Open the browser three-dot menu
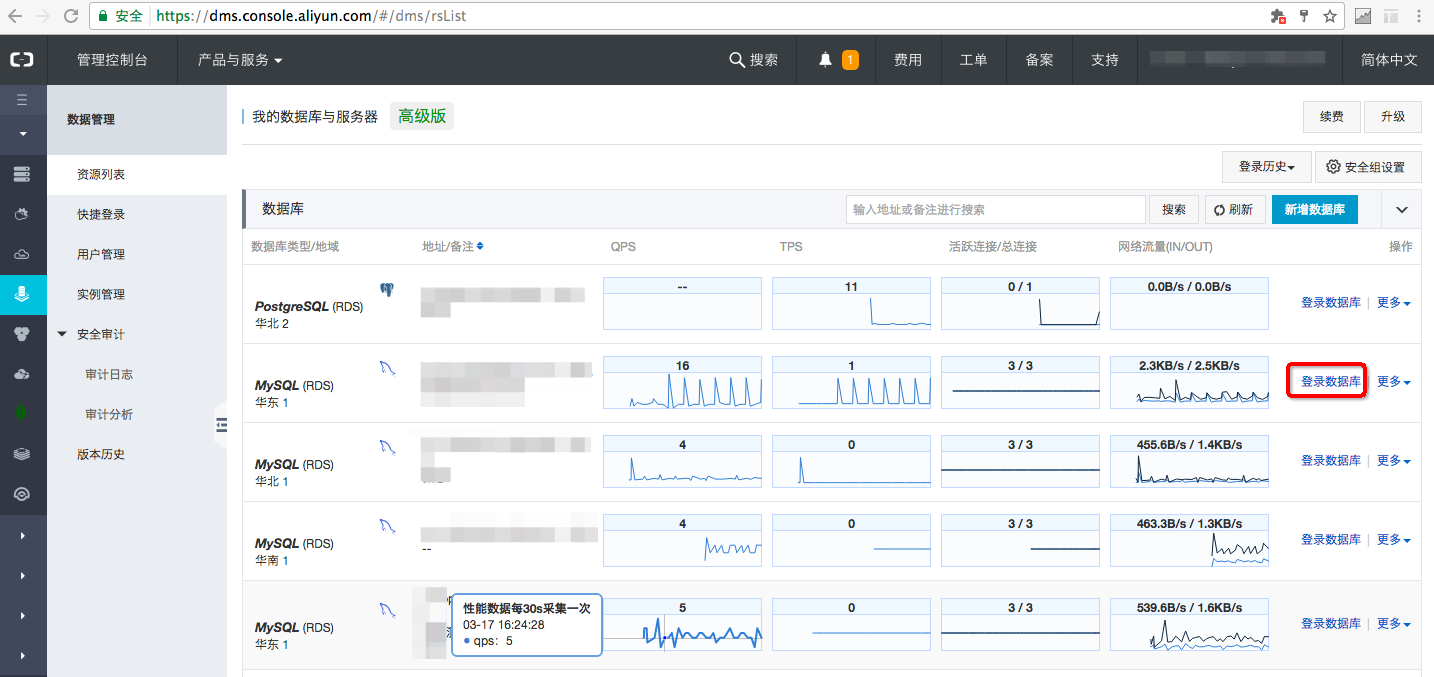The height and width of the screenshot is (677, 1434). pyautogui.click(x=1419, y=16)
